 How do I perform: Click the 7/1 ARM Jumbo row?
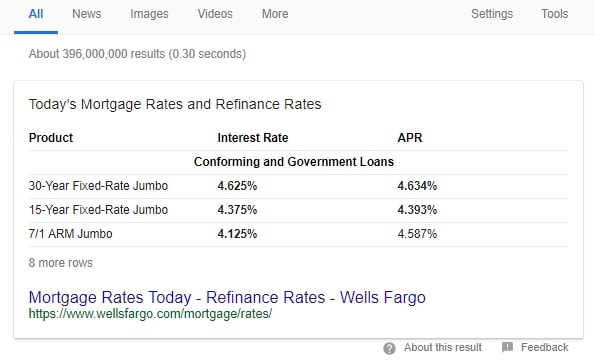point(298,234)
